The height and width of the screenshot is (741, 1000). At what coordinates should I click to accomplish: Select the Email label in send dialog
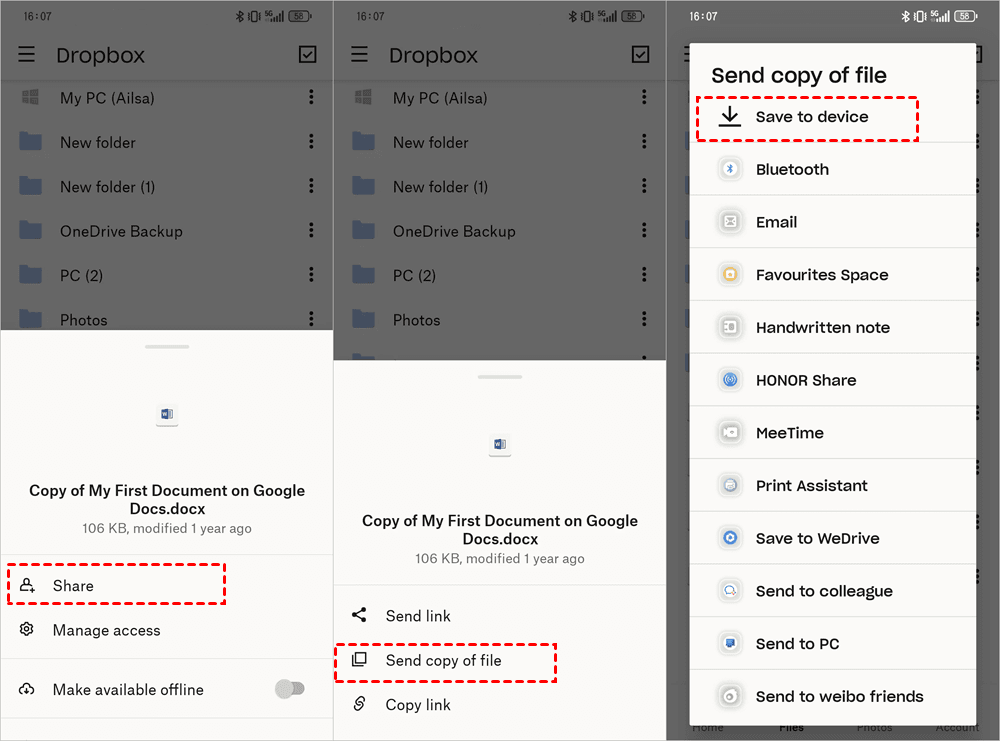point(776,222)
